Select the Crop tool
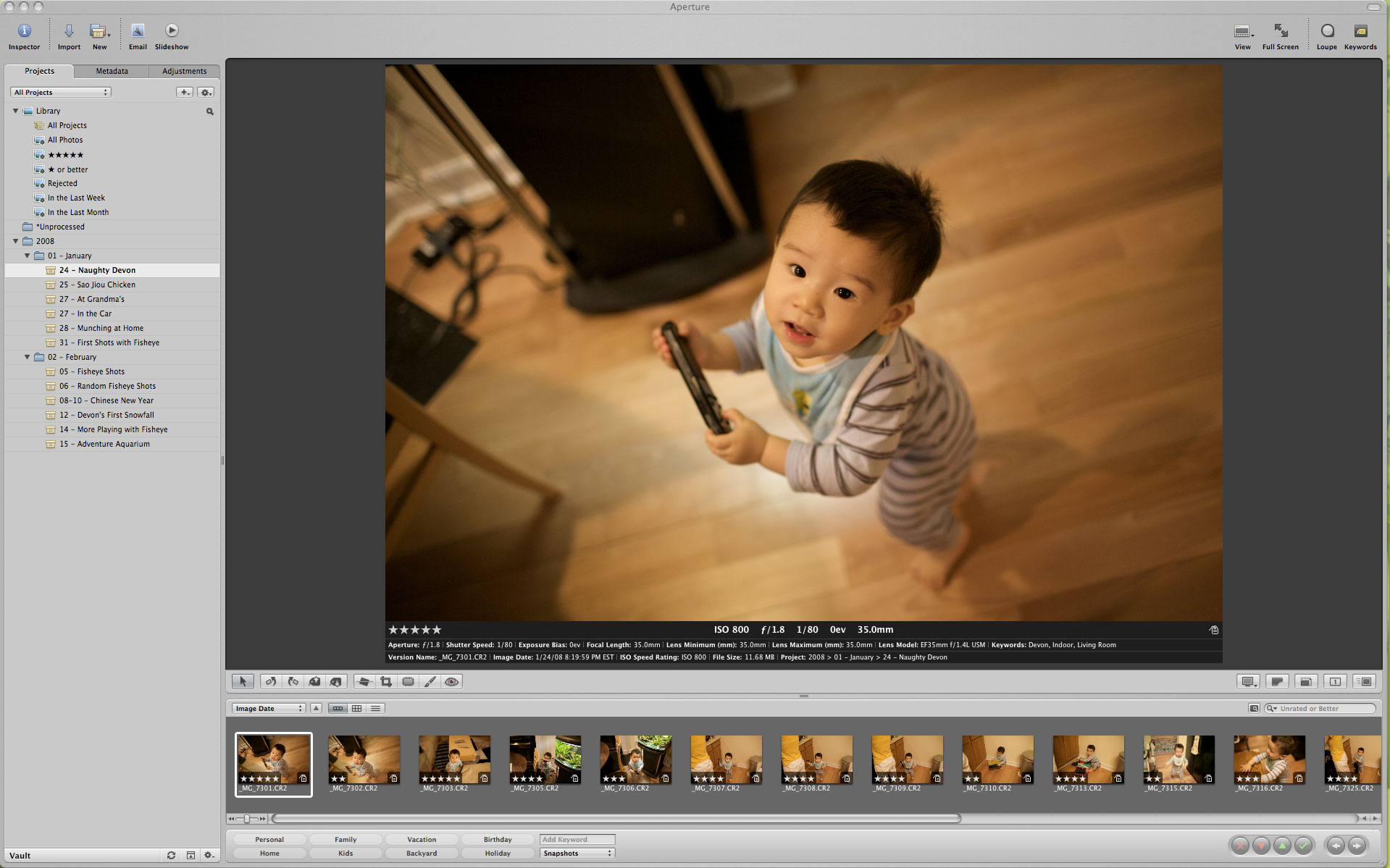Viewport: 1390px width, 868px height. [386, 681]
